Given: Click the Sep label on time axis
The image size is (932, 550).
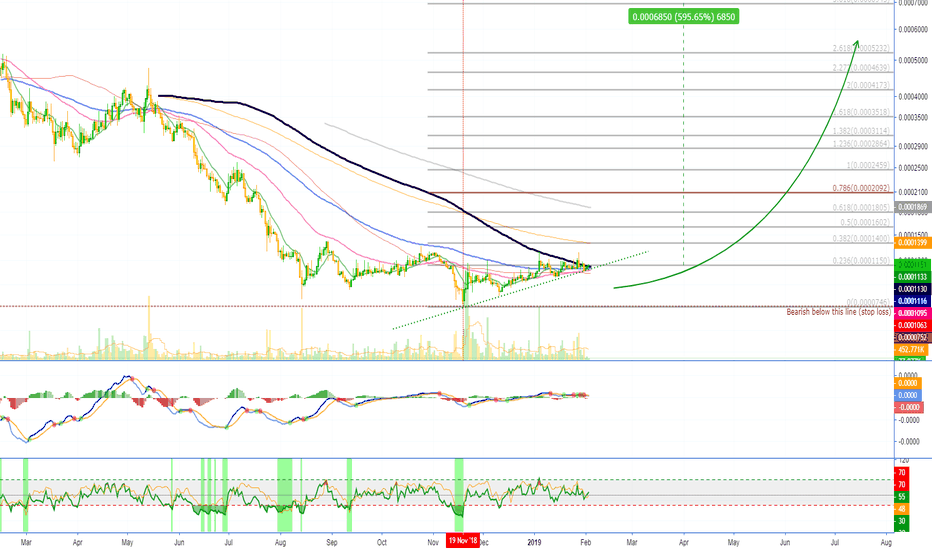Looking at the screenshot, I should [332, 542].
